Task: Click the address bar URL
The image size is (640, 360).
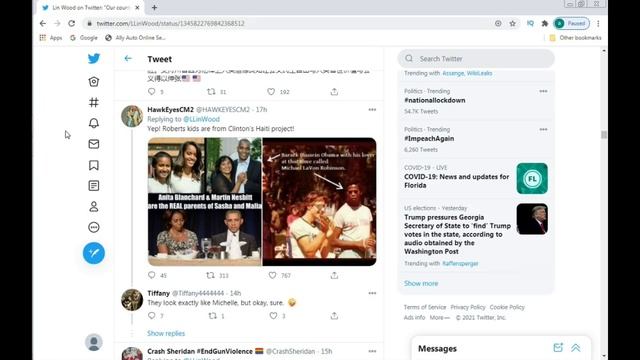Action: pyautogui.click(x=170, y=23)
